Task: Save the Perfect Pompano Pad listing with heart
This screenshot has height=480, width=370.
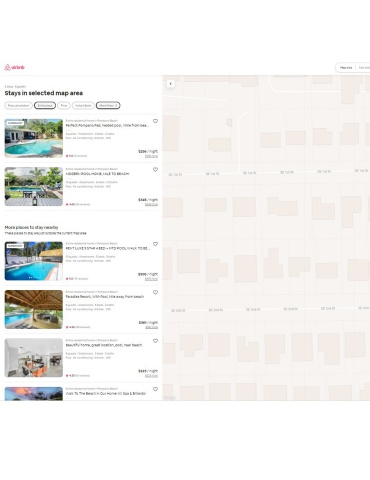Action: (x=155, y=121)
